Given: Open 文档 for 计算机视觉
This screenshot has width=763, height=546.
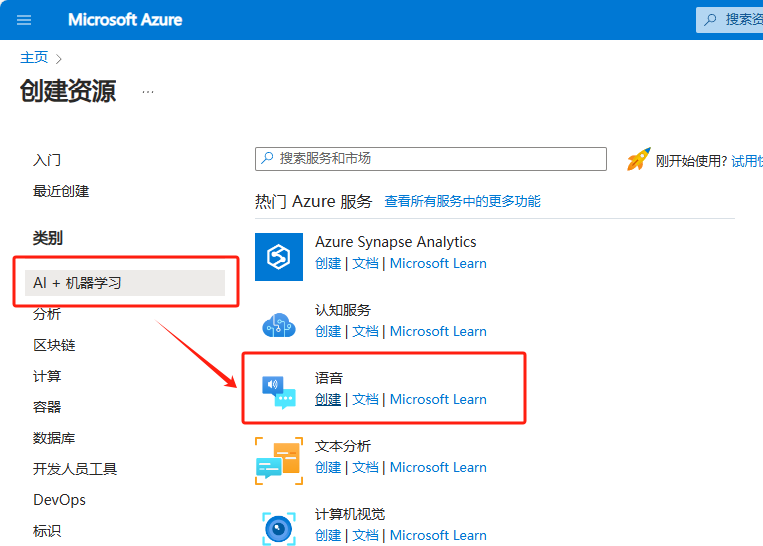Looking at the screenshot, I should coord(365,535).
